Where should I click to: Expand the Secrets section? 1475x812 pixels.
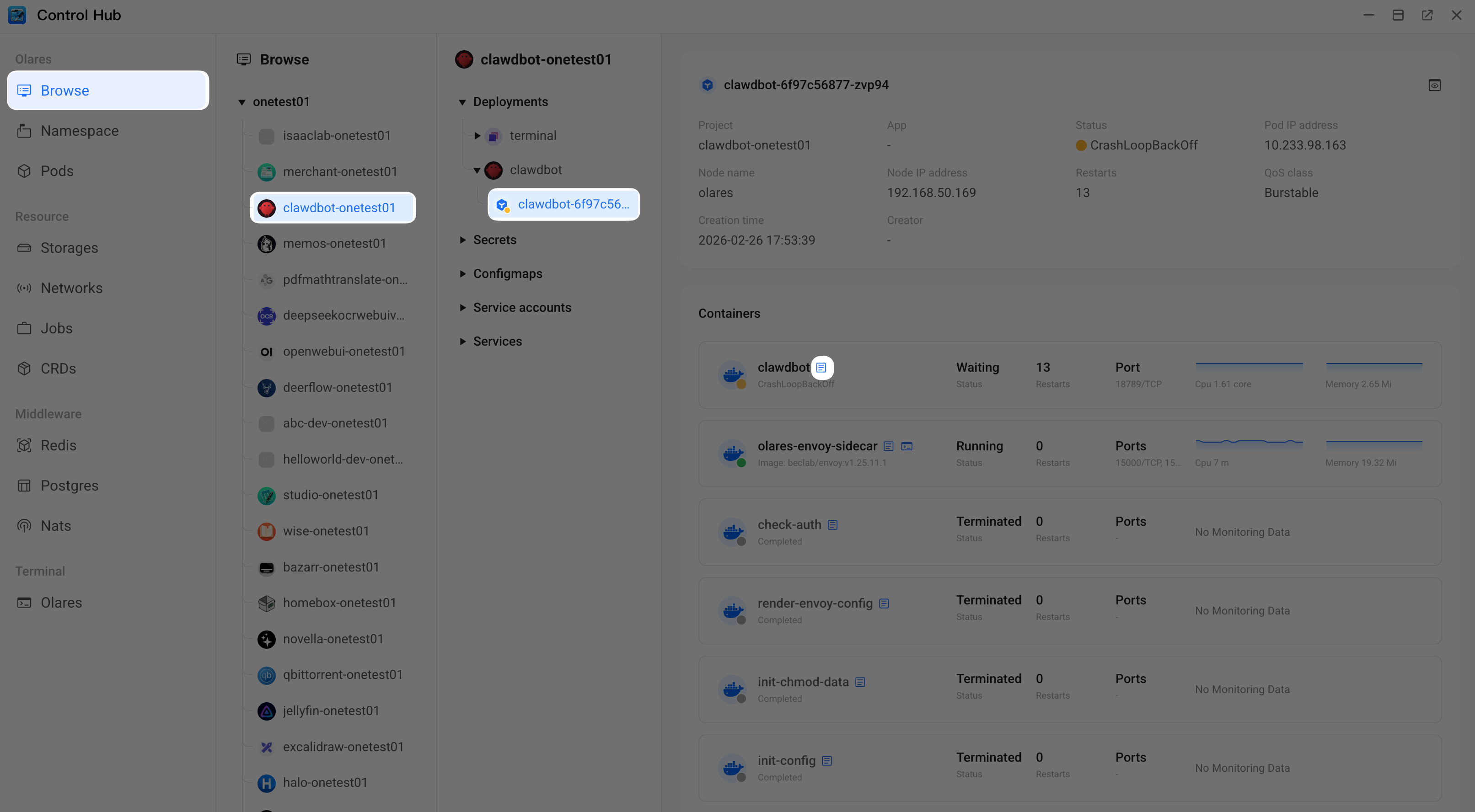(464, 239)
